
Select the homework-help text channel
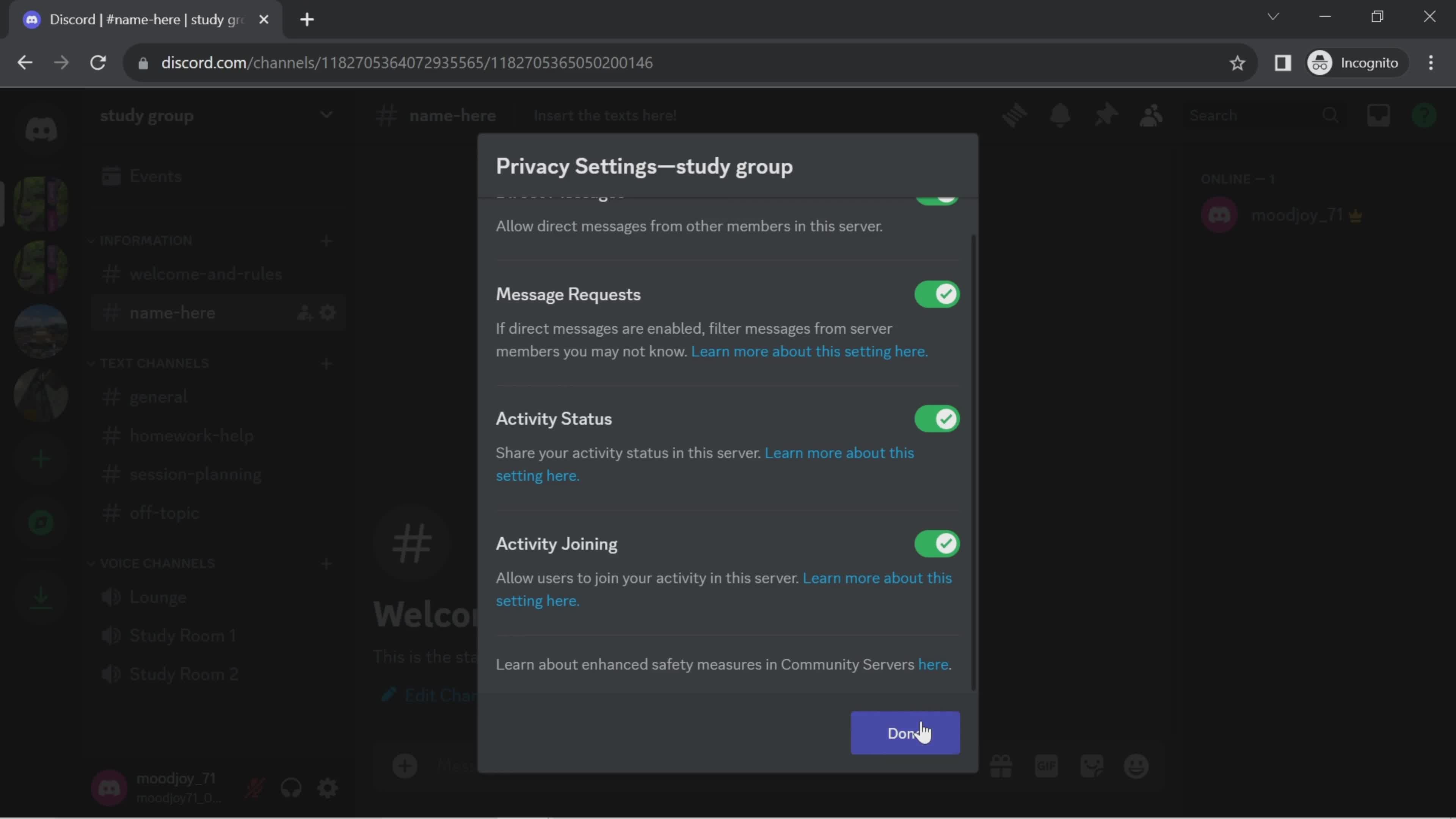[191, 435]
